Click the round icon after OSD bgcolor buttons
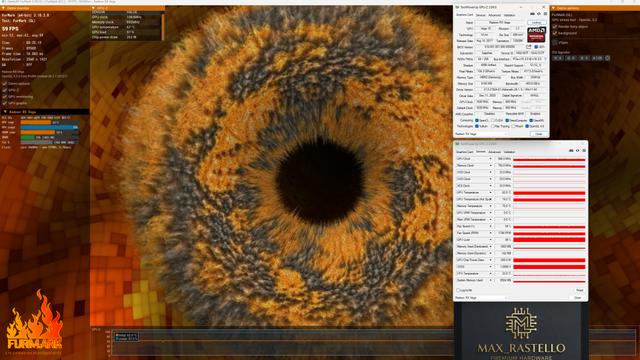640x360 pixels. point(607,58)
